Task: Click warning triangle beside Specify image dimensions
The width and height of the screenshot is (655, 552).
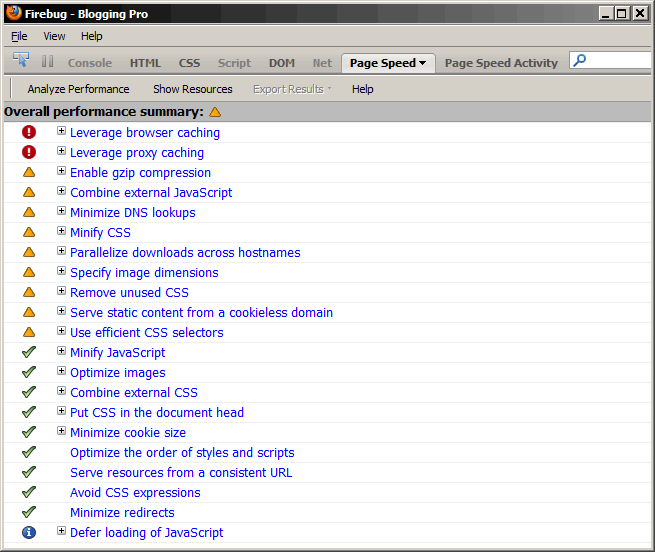Action: point(29,272)
